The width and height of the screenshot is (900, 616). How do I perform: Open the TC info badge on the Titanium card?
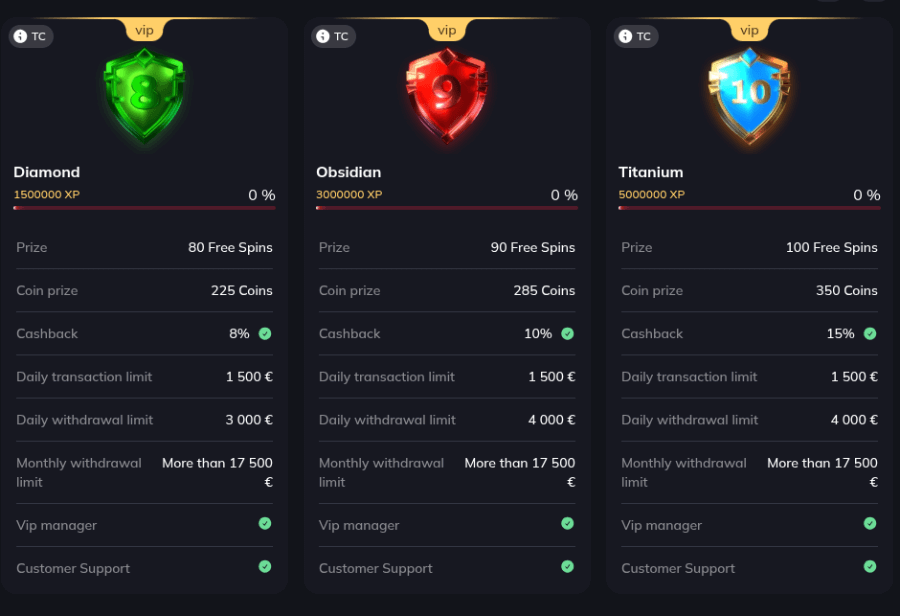click(x=636, y=36)
